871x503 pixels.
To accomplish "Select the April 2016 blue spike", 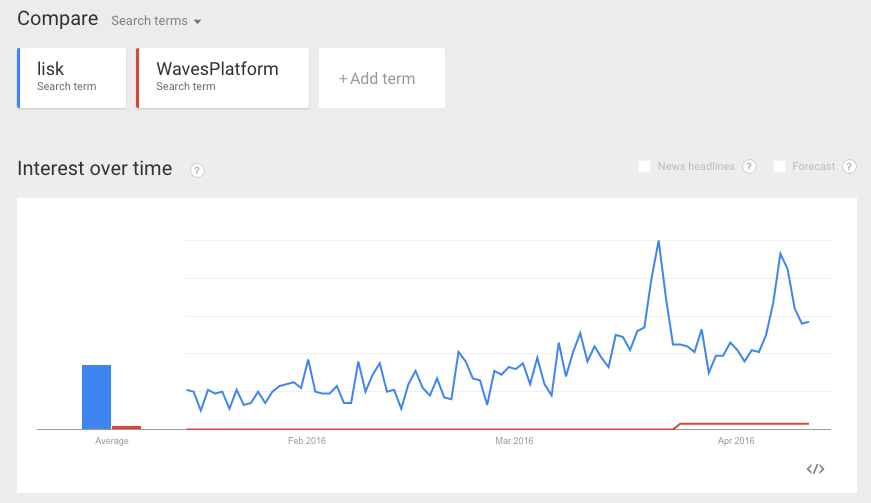I will [x=780, y=253].
